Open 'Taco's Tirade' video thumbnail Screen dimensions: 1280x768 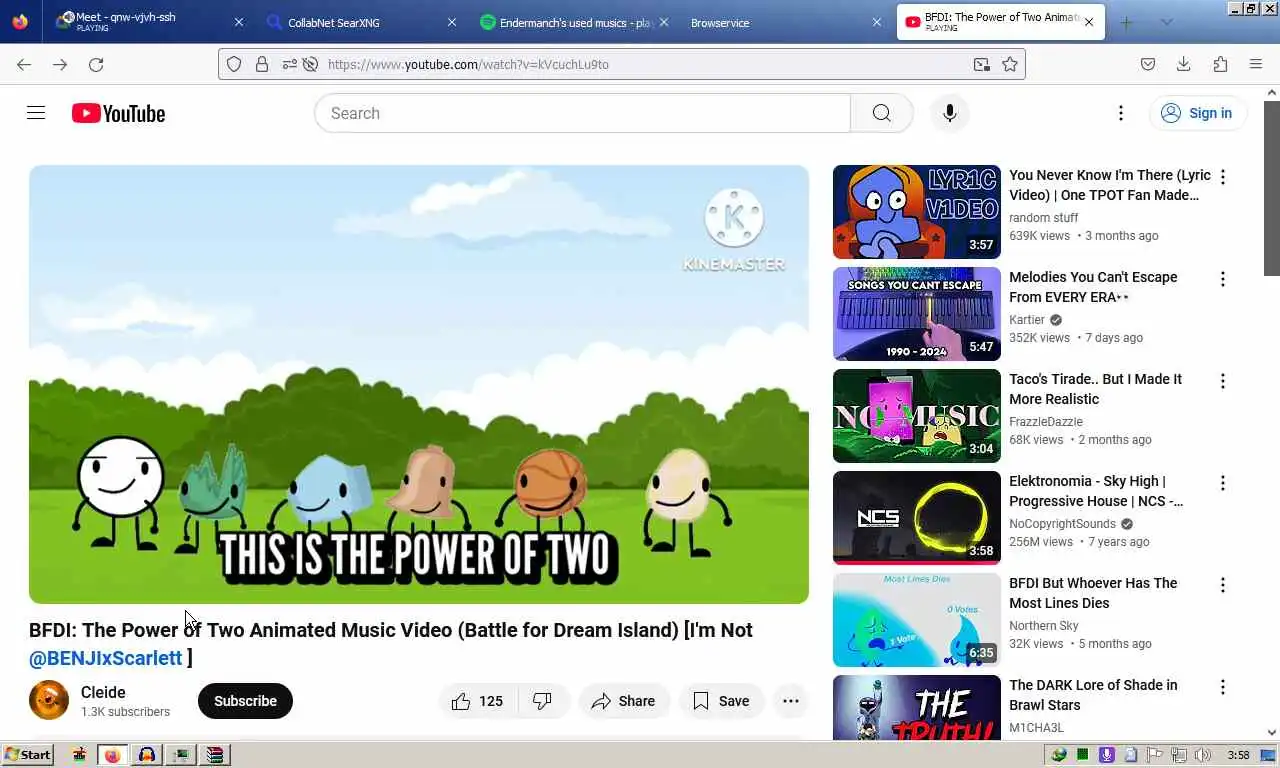pos(916,416)
